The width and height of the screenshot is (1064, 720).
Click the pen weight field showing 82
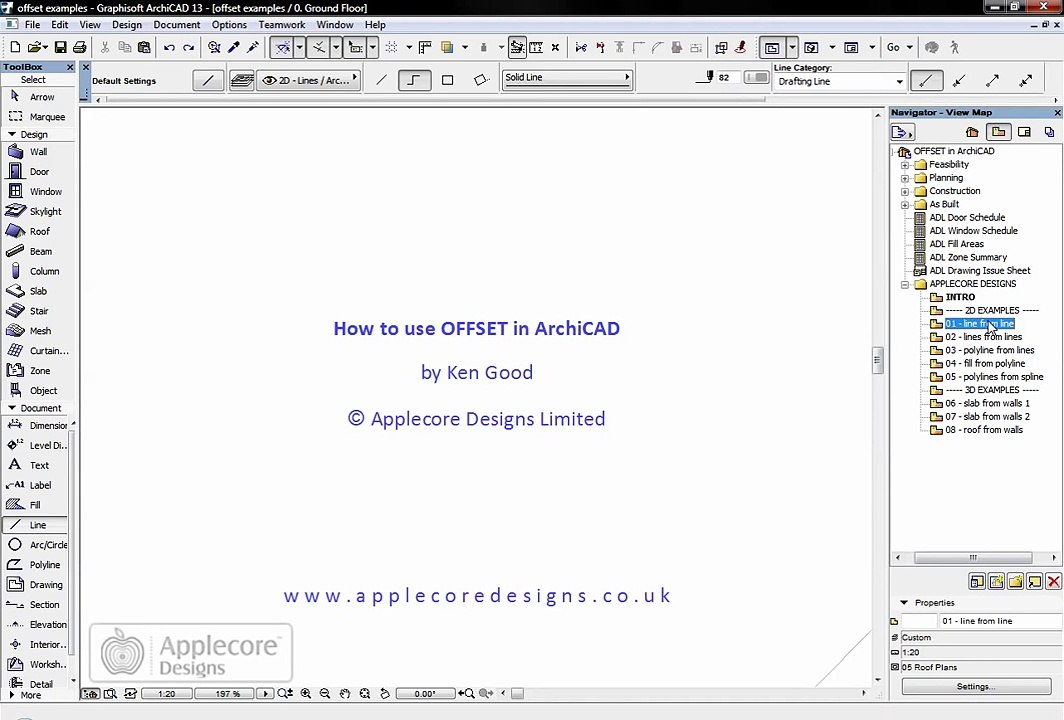point(727,77)
